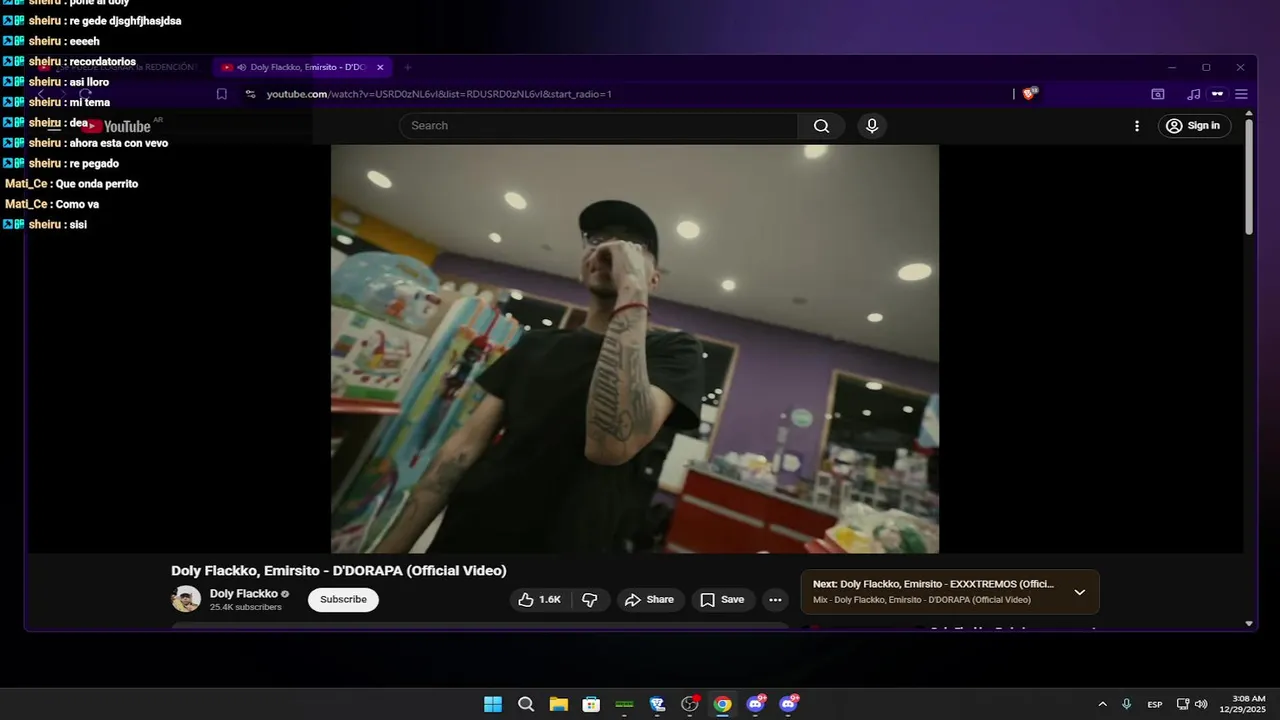
Task: Like the video with 1.6K thumbs up
Action: 539,600
